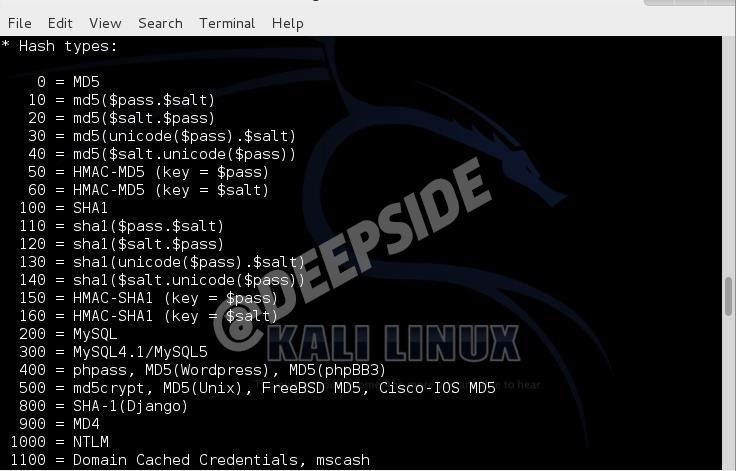Click the scrollbar track above the thumb
This screenshot has height=471, width=736.
[728, 156]
